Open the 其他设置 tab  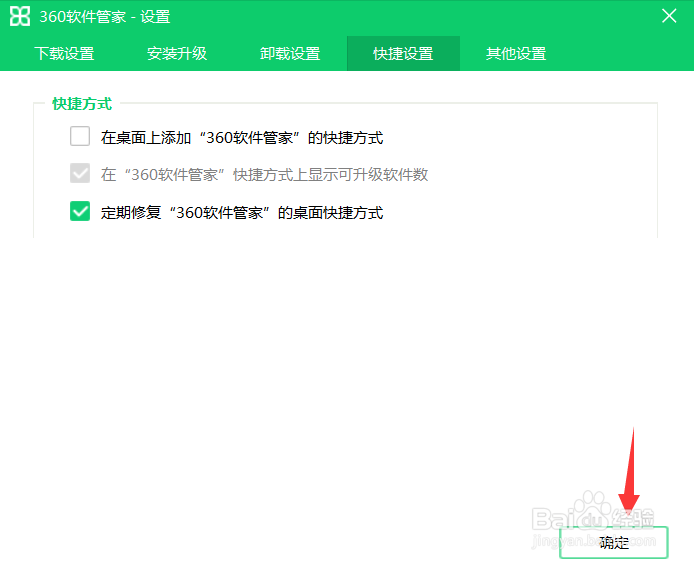coord(516,54)
